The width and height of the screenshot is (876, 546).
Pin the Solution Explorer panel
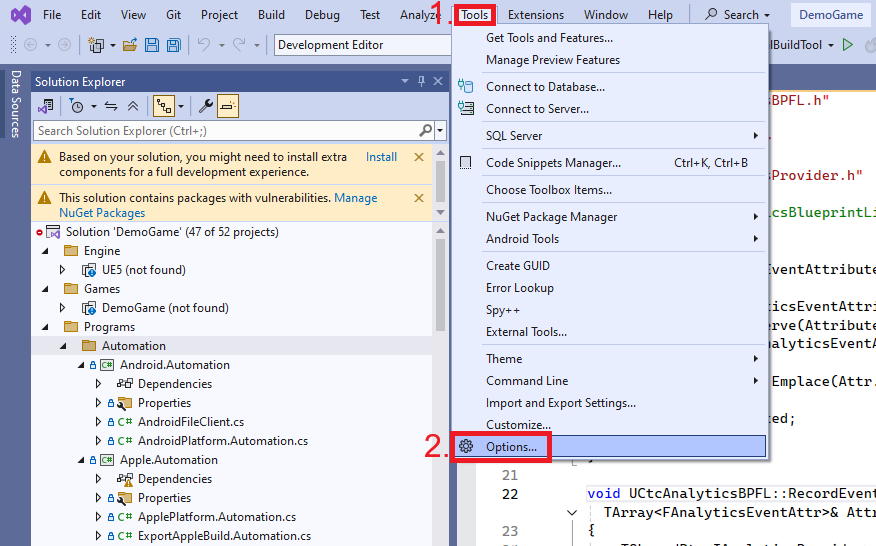tap(421, 81)
